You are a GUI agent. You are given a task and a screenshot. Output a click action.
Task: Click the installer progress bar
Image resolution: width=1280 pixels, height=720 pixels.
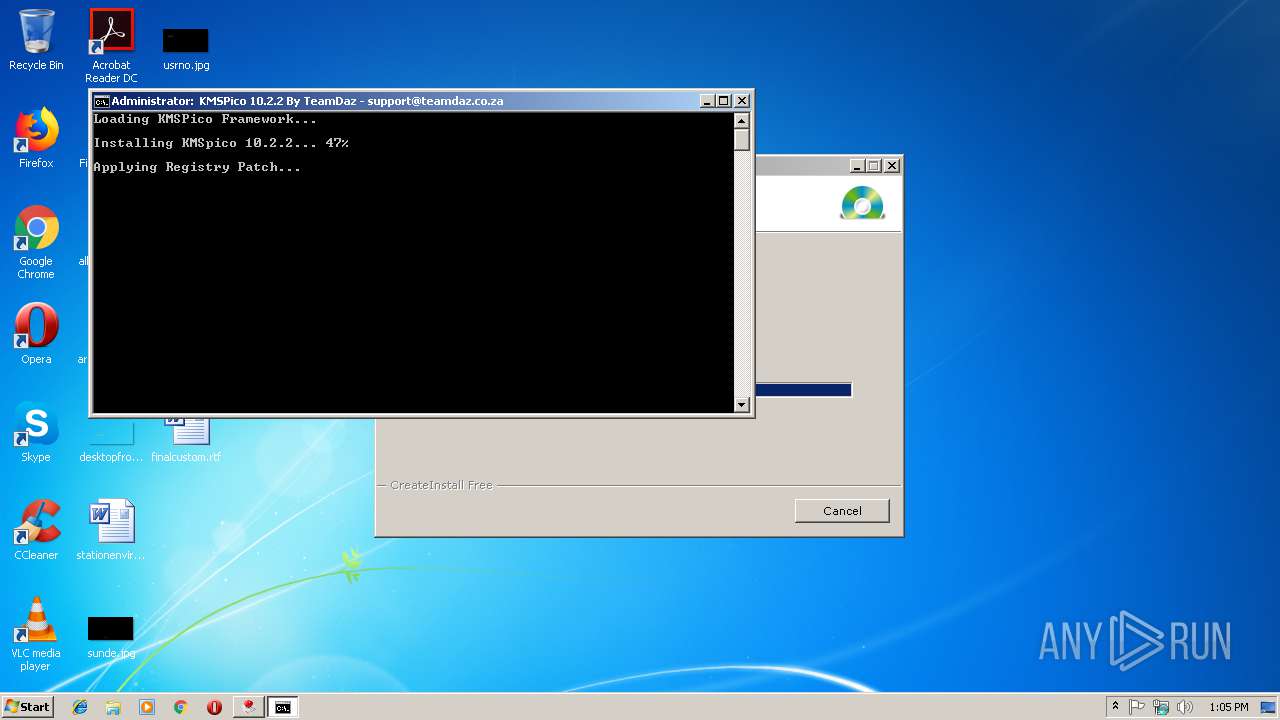pos(803,390)
